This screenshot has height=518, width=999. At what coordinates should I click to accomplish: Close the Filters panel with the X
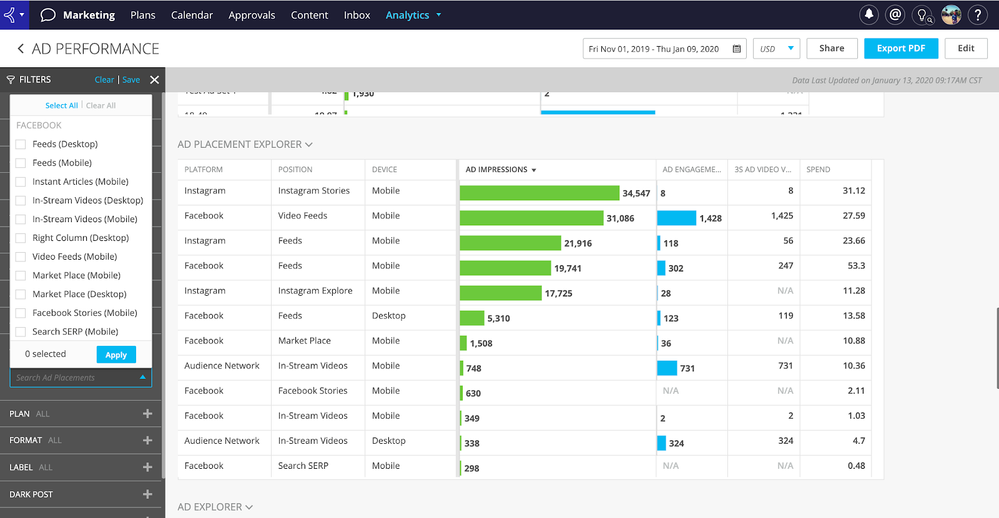[x=154, y=80]
